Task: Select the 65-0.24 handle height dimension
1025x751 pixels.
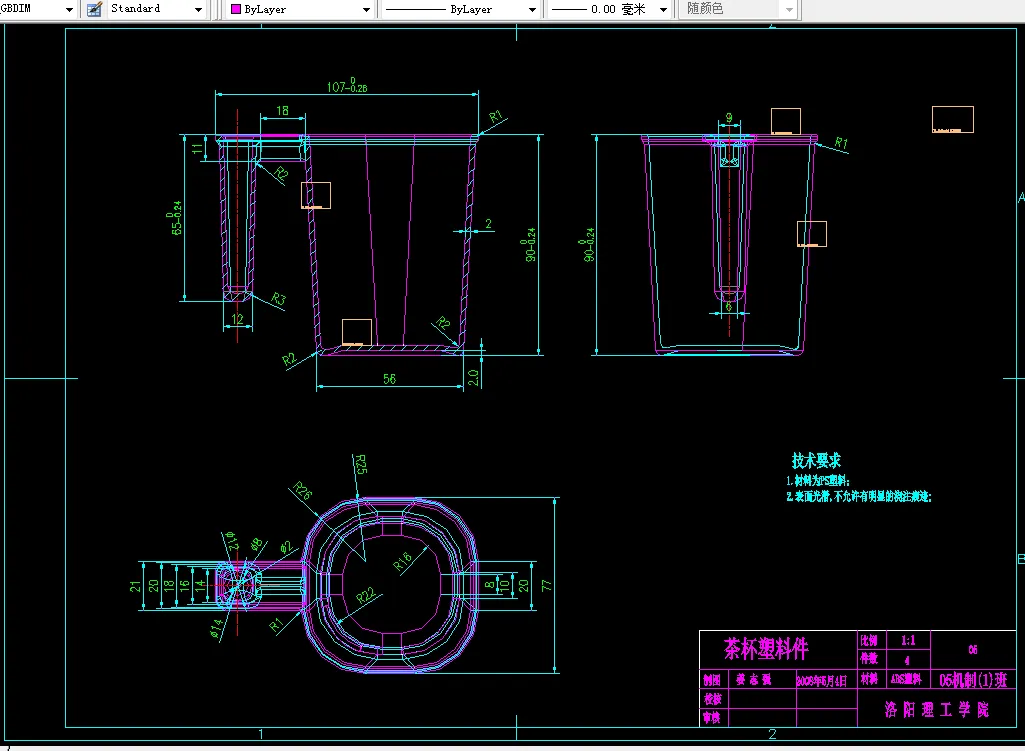Action: pyautogui.click(x=176, y=218)
